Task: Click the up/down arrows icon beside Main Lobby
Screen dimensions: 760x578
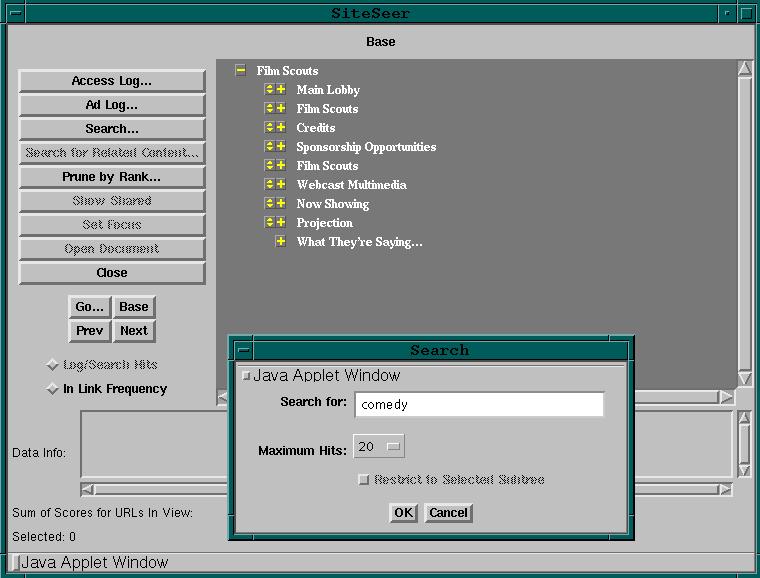Action: tap(269, 89)
